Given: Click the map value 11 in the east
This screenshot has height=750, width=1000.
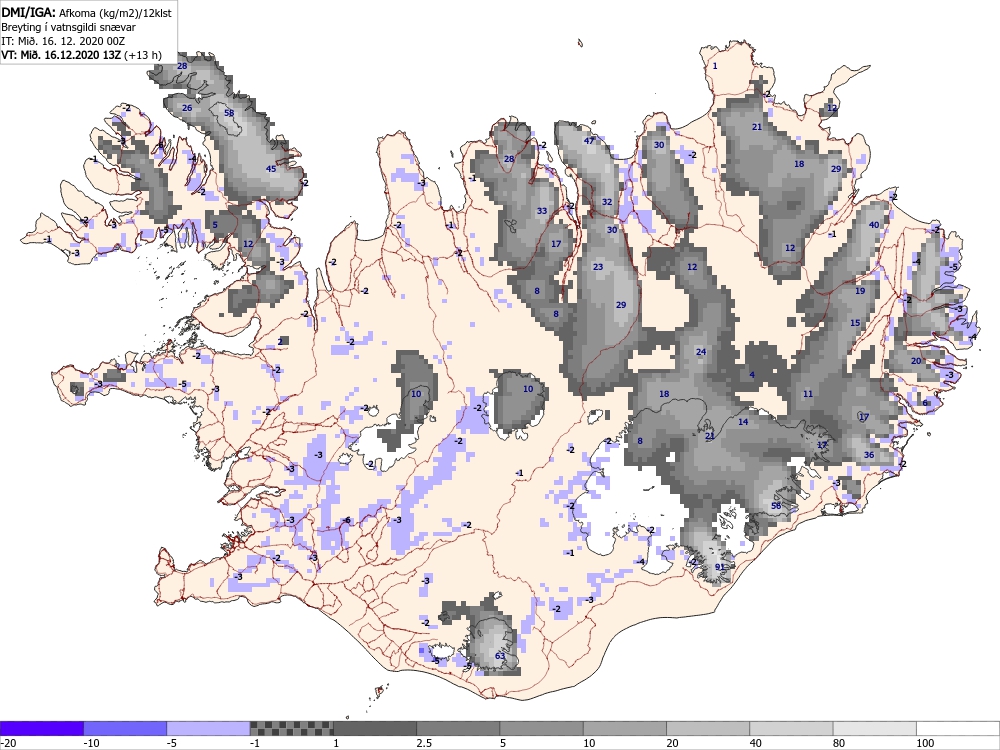Looking at the screenshot, I should coord(808,393).
